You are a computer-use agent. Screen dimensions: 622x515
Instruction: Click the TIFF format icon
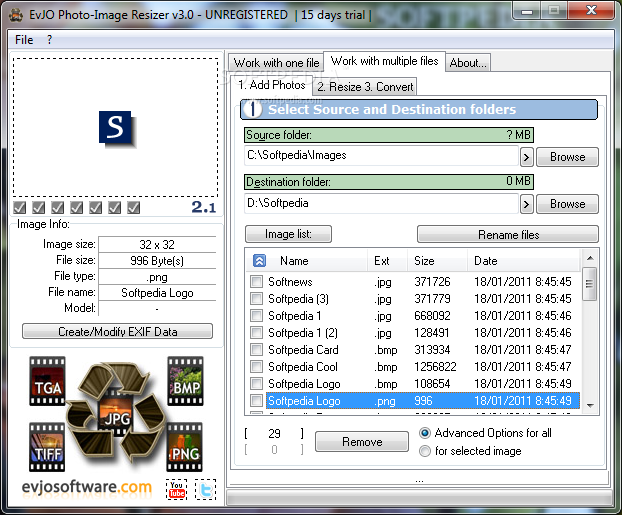pos(47,447)
